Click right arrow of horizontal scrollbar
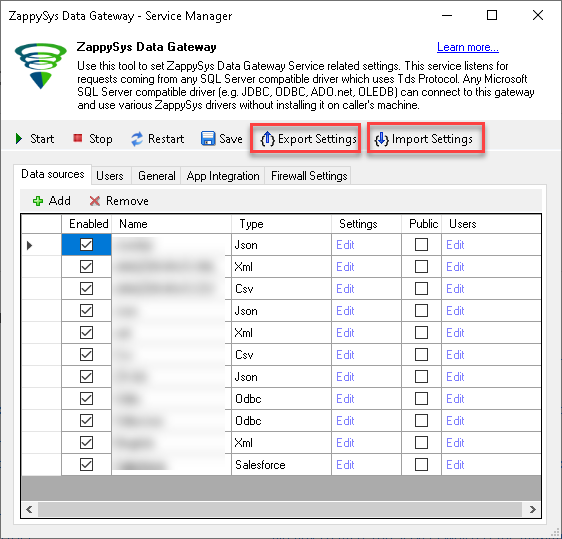Image resolution: width=562 pixels, height=539 pixels. [x=533, y=509]
